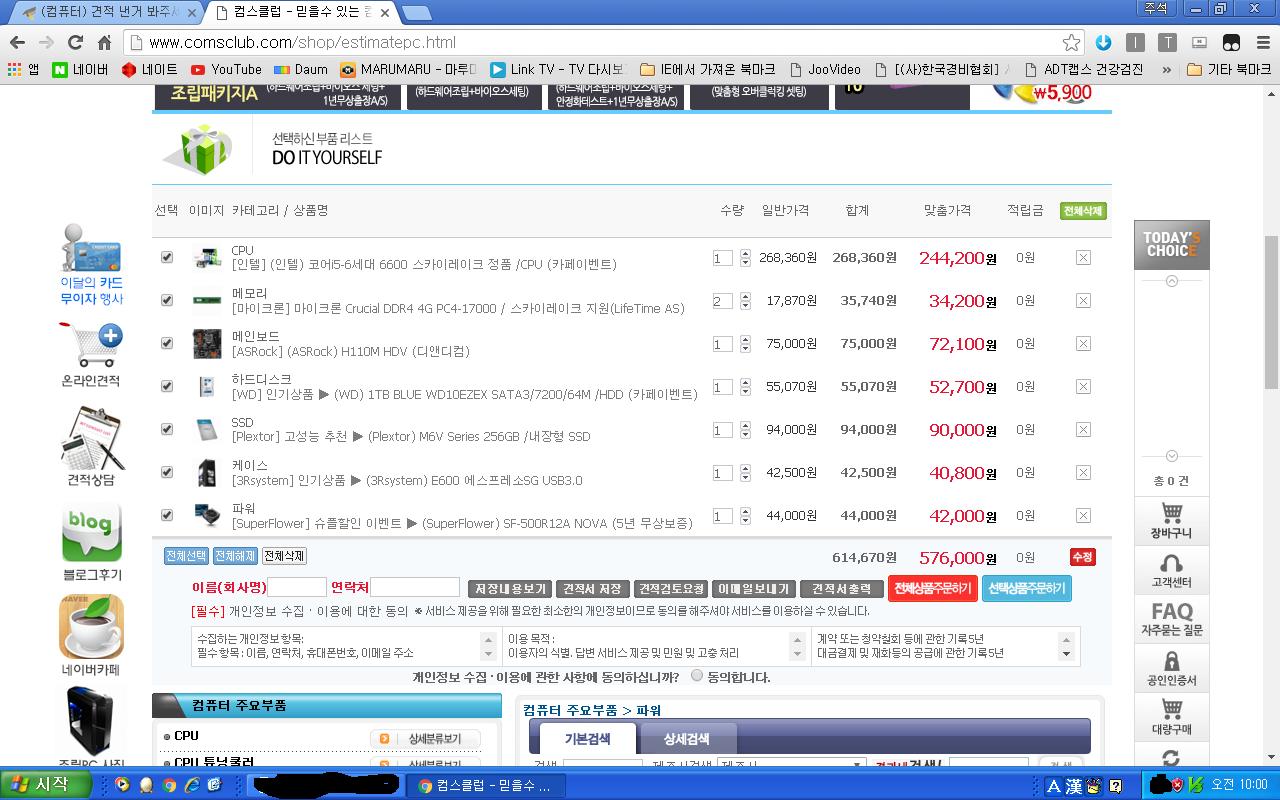The image size is (1280, 800).
Task: Uncheck the CPU row checkbox
Action: 167,257
